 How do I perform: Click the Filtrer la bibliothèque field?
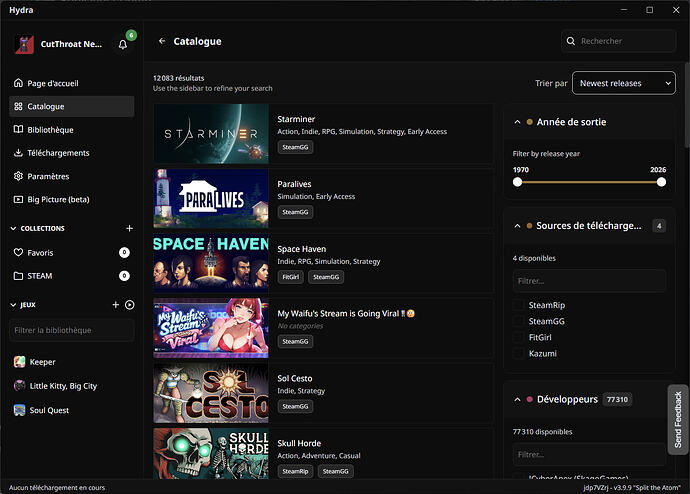(x=72, y=330)
